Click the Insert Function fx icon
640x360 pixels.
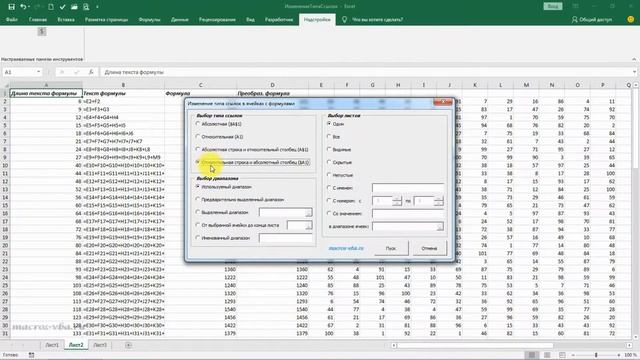pos(91,72)
